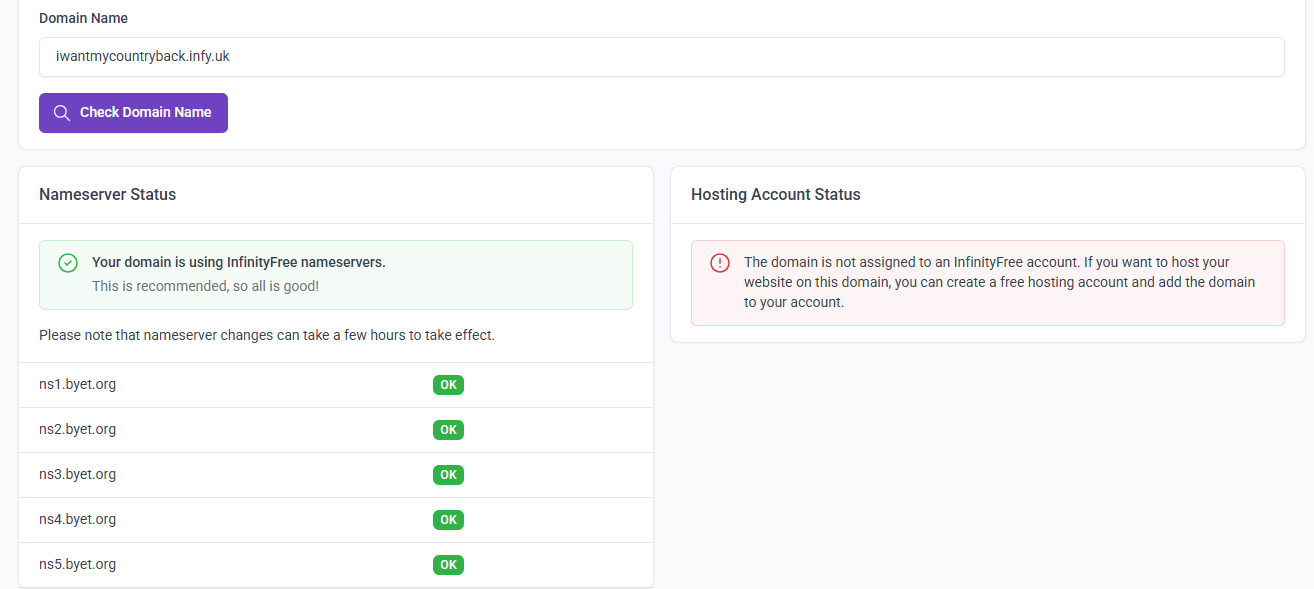Click the OK badge for ns1.byet.org

pyautogui.click(x=448, y=385)
